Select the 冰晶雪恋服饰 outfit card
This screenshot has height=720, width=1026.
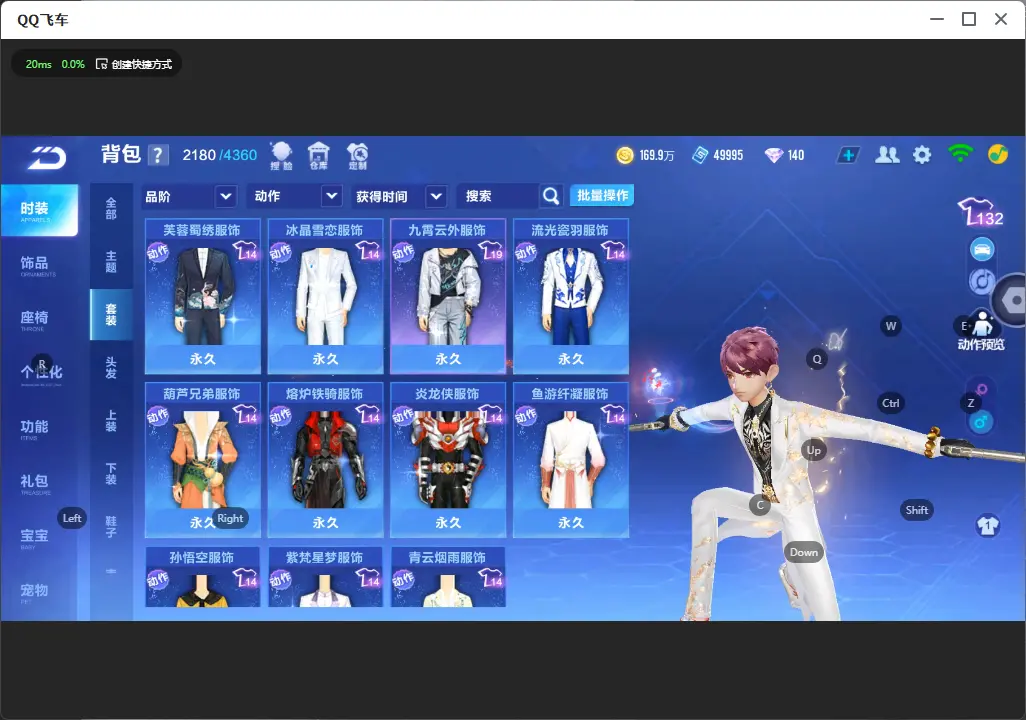325,296
